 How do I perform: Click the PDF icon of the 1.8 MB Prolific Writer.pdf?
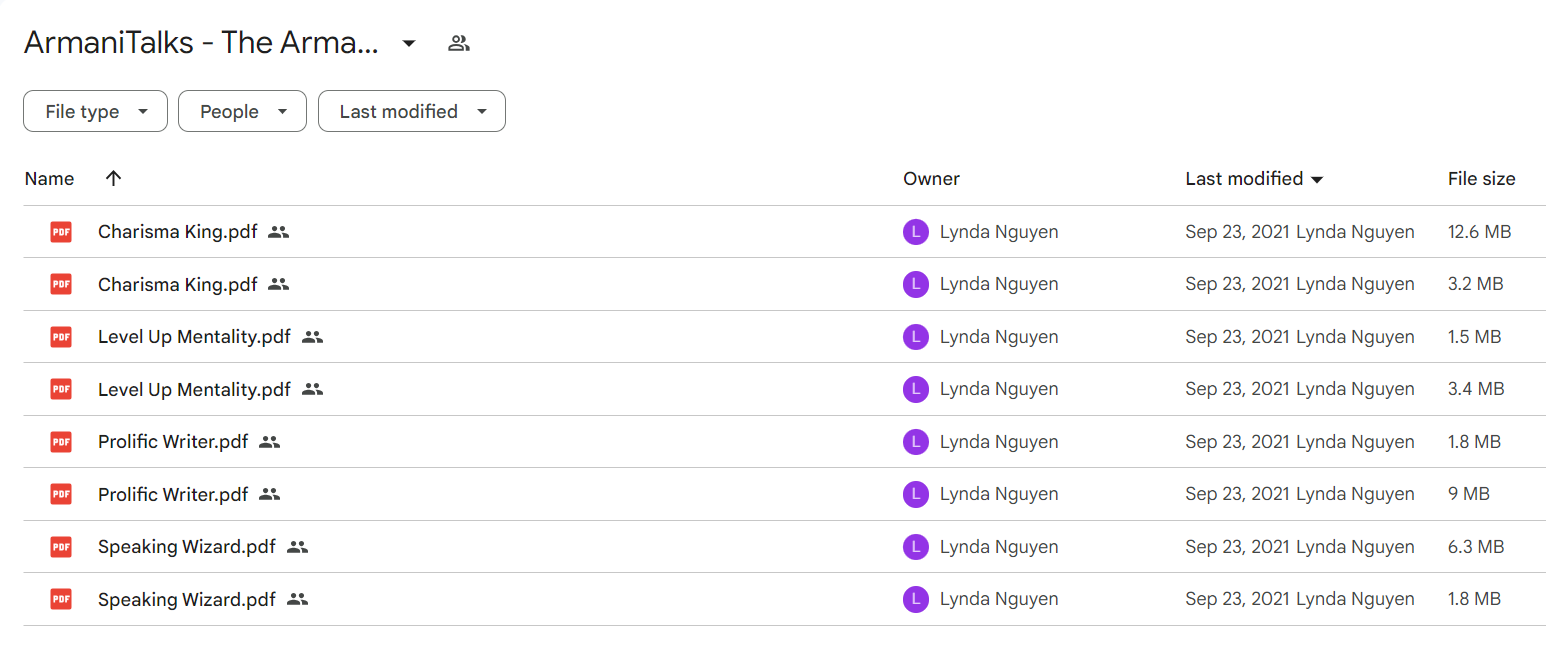pyautogui.click(x=61, y=442)
